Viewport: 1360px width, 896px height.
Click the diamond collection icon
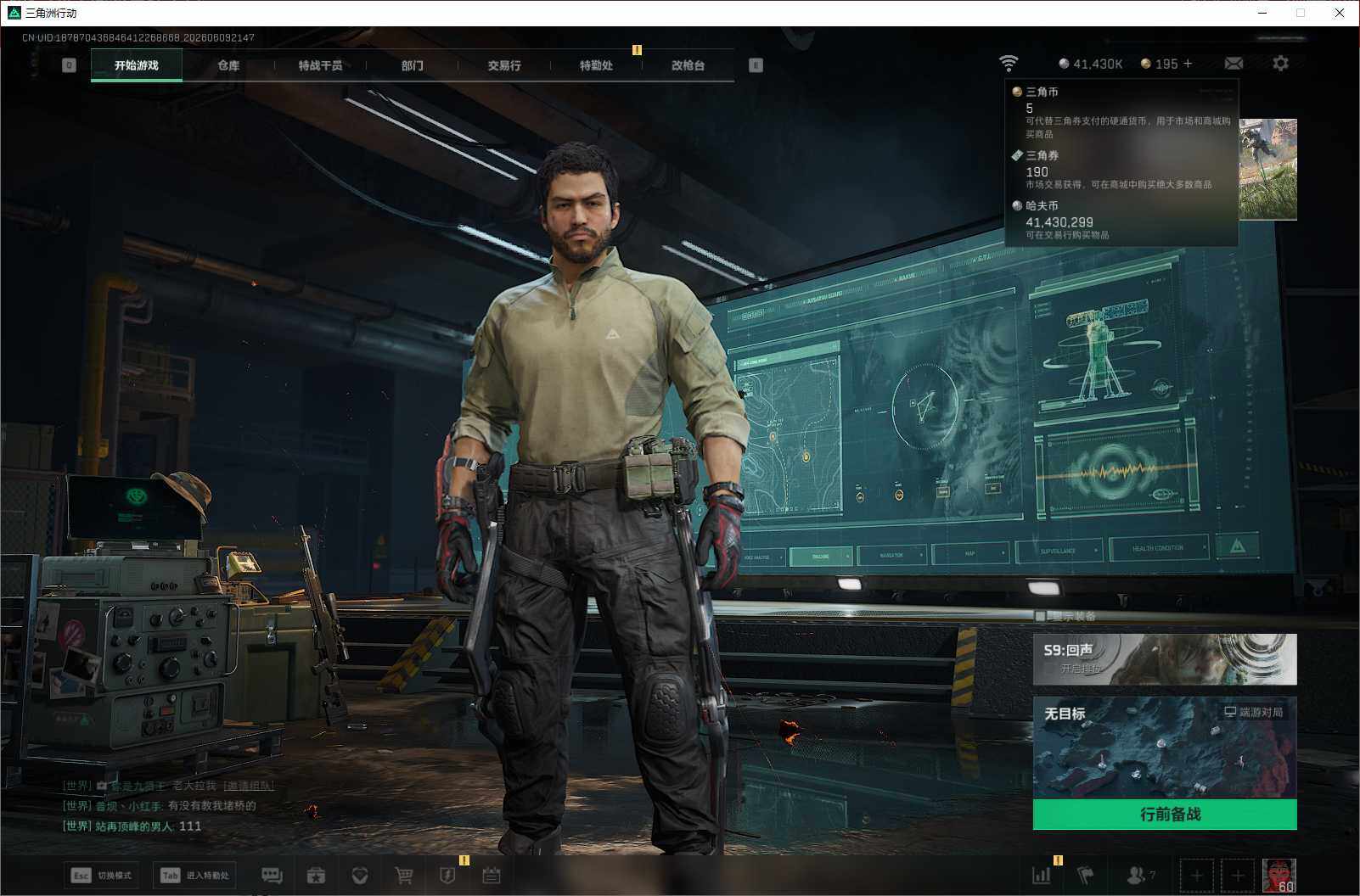click(360, 876)
